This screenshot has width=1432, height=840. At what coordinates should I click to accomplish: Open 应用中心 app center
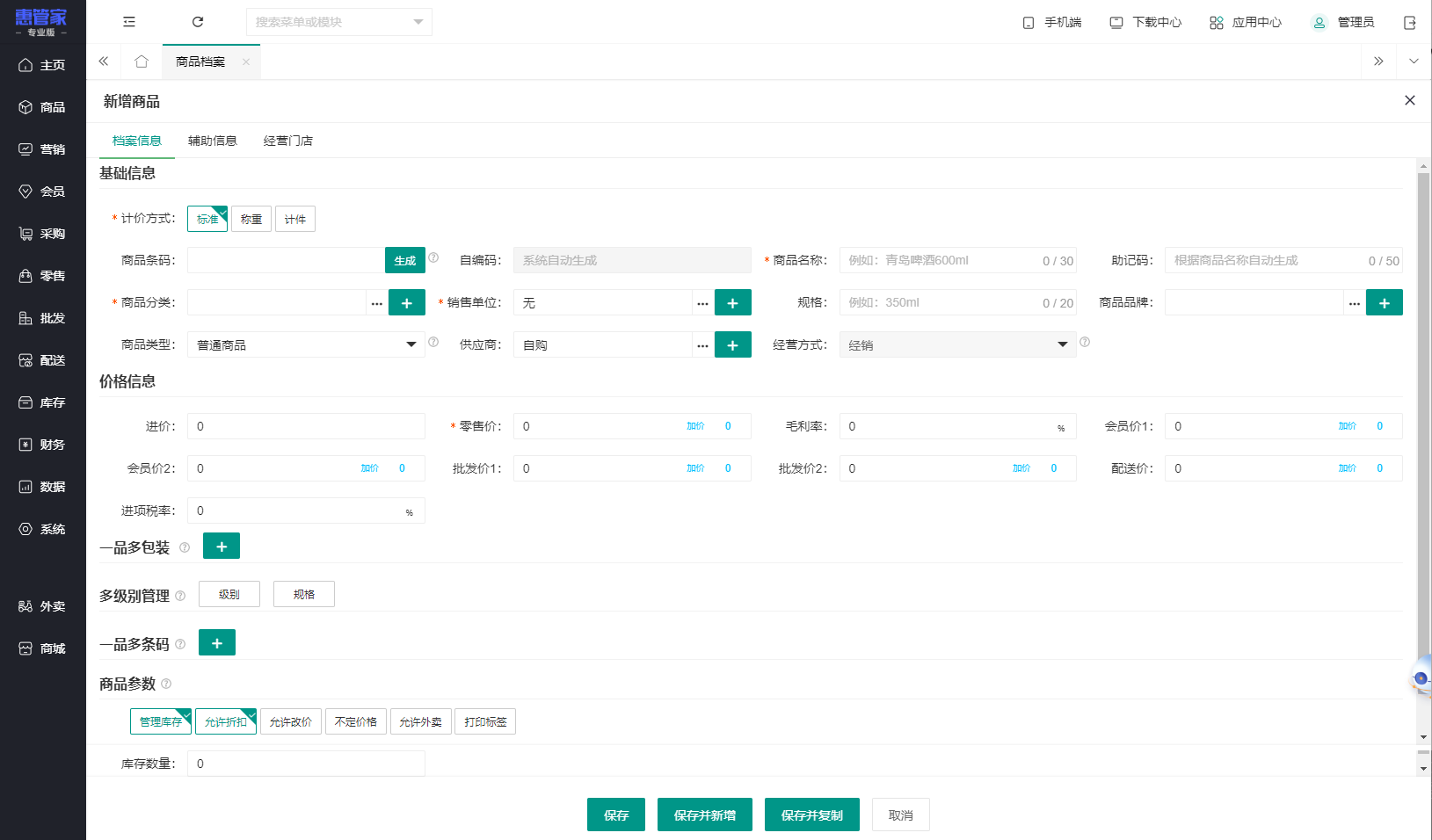[1246, 22]
